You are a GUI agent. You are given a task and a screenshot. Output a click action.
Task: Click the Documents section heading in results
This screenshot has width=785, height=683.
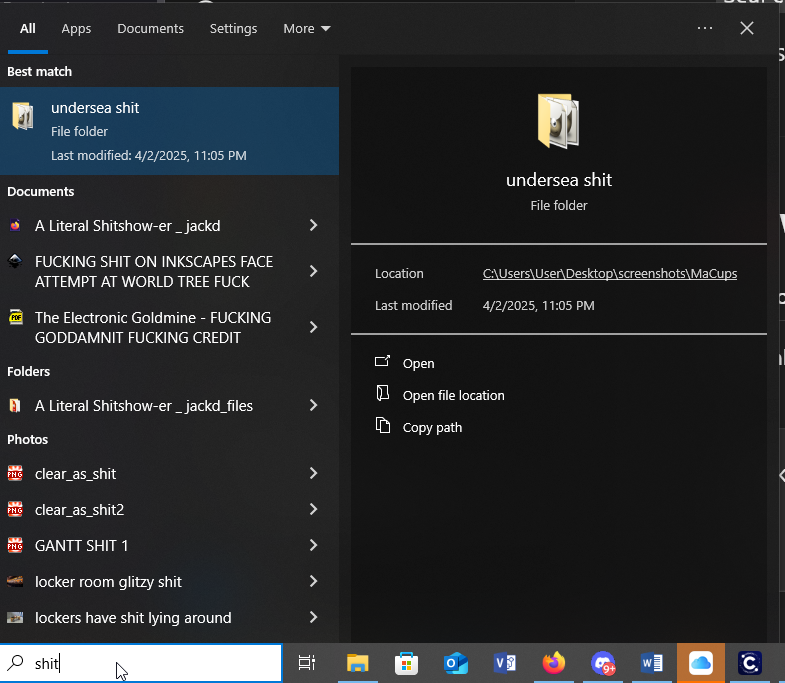(x=41, y=191)
